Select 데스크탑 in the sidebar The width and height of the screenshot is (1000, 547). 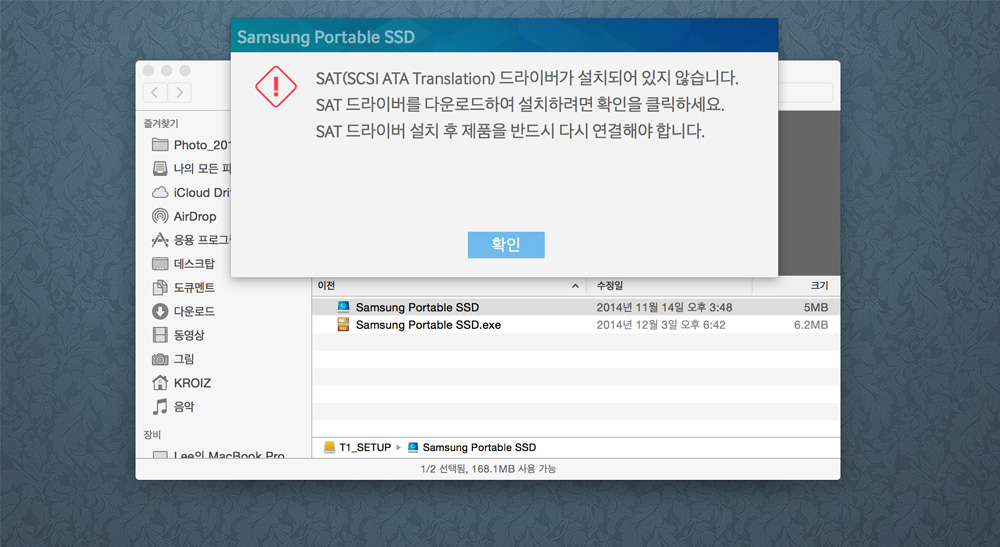(194, 264)
